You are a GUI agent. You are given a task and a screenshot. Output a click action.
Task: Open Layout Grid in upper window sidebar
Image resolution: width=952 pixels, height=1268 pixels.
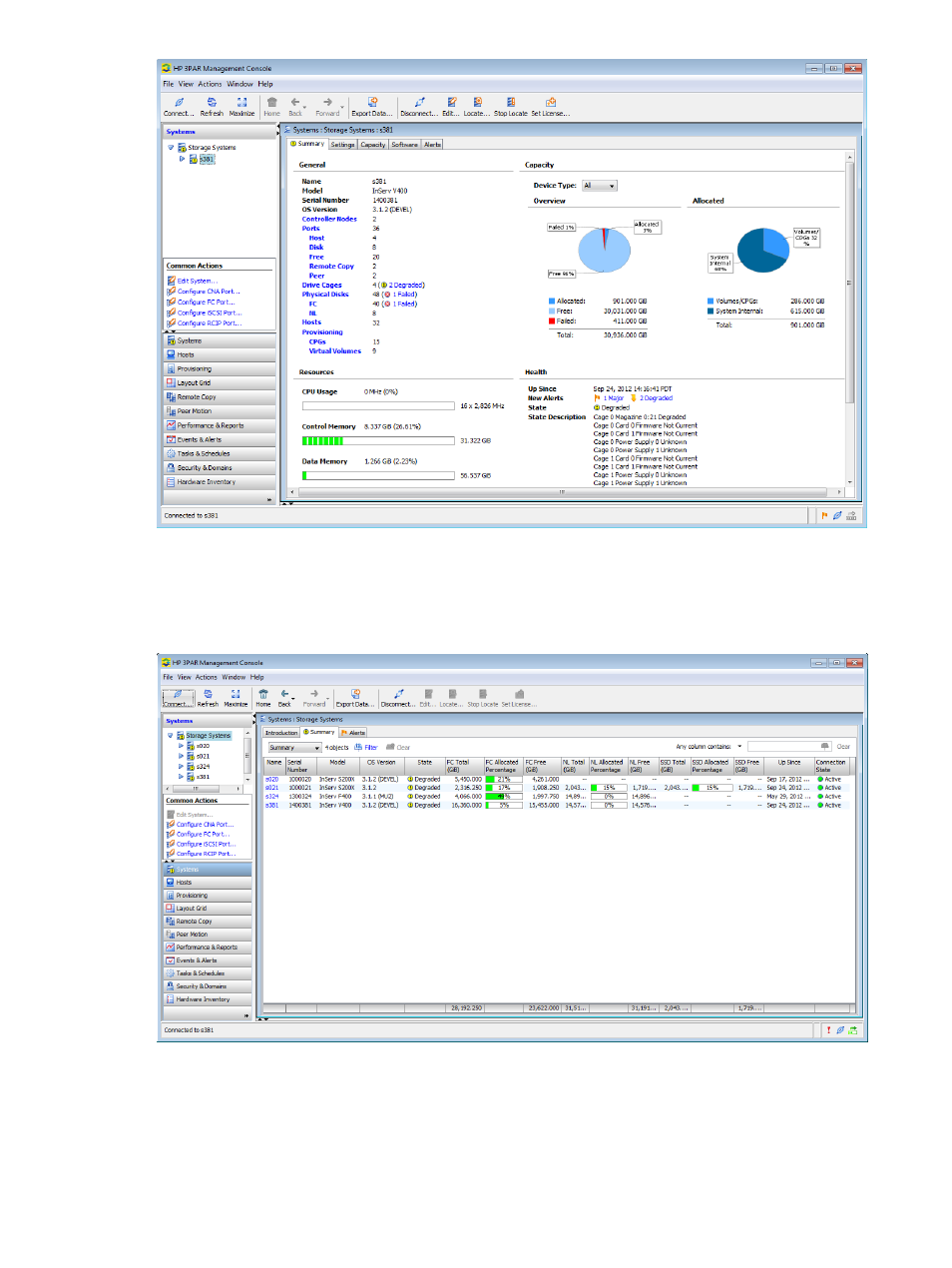pos(220,382)
